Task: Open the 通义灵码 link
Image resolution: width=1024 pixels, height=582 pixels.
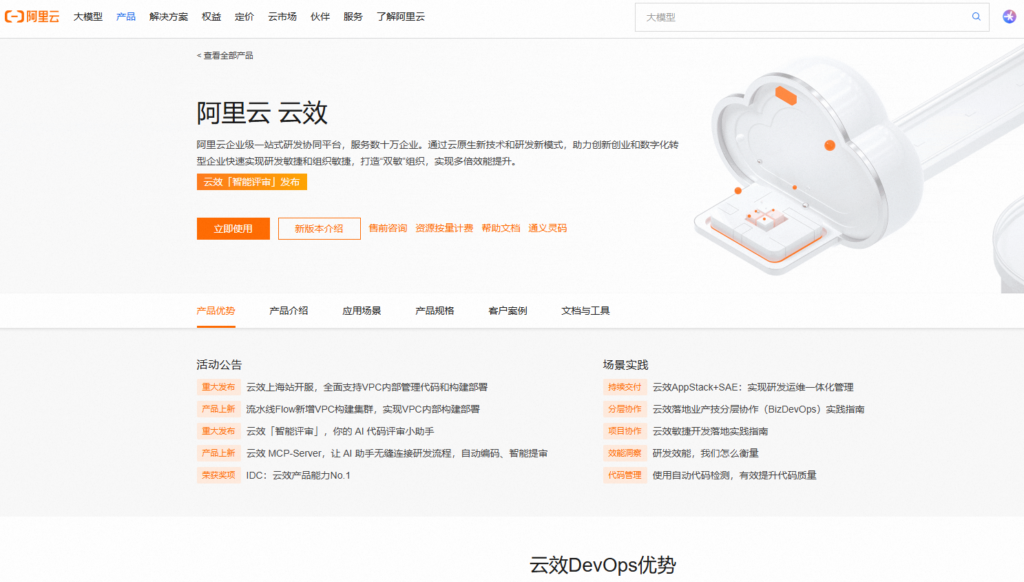Action: point(547,228)
